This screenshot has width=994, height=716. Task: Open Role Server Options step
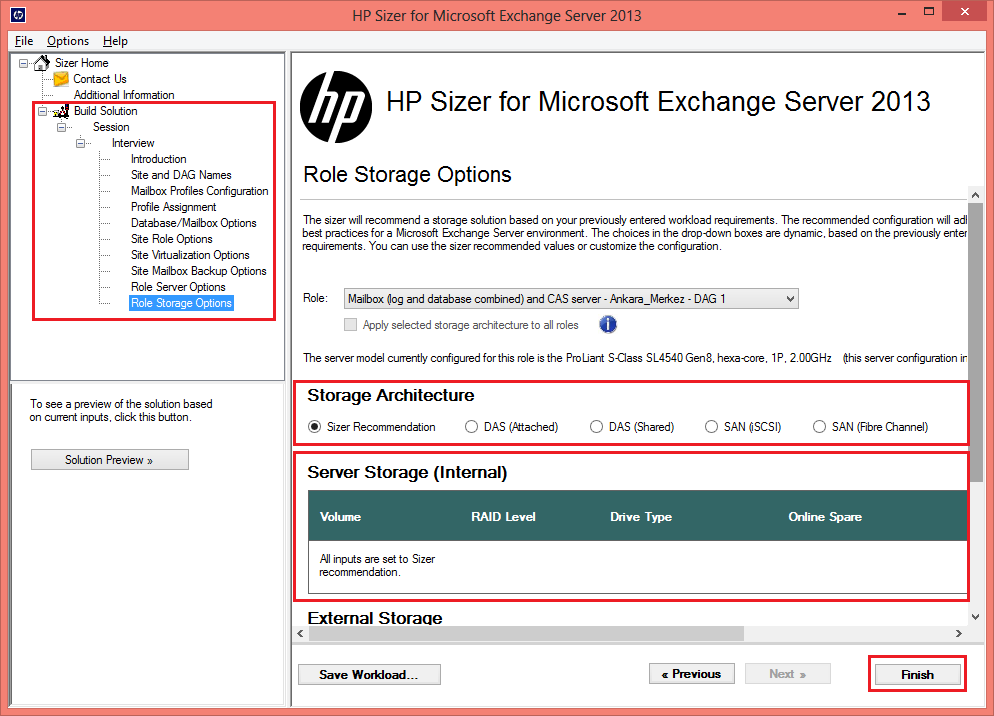click(x=178, y=287)
